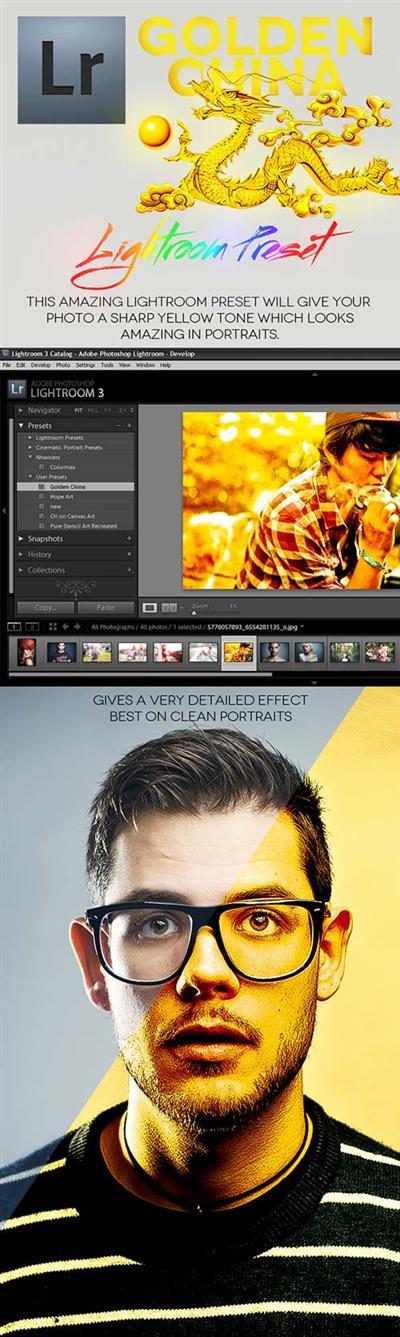This screenshot has width=400, height=1337.
Task: Click the main golden preview photo
Action: (291, 500)
